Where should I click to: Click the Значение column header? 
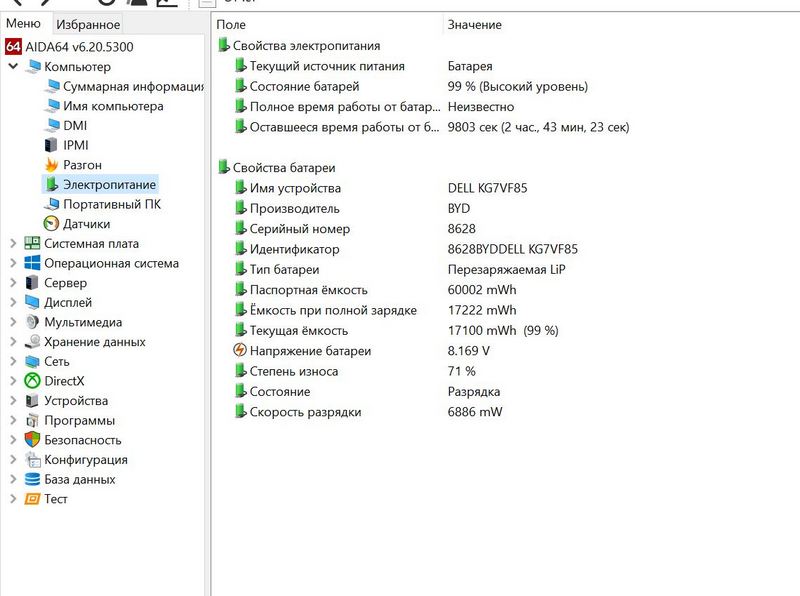[x=474, y=24]
